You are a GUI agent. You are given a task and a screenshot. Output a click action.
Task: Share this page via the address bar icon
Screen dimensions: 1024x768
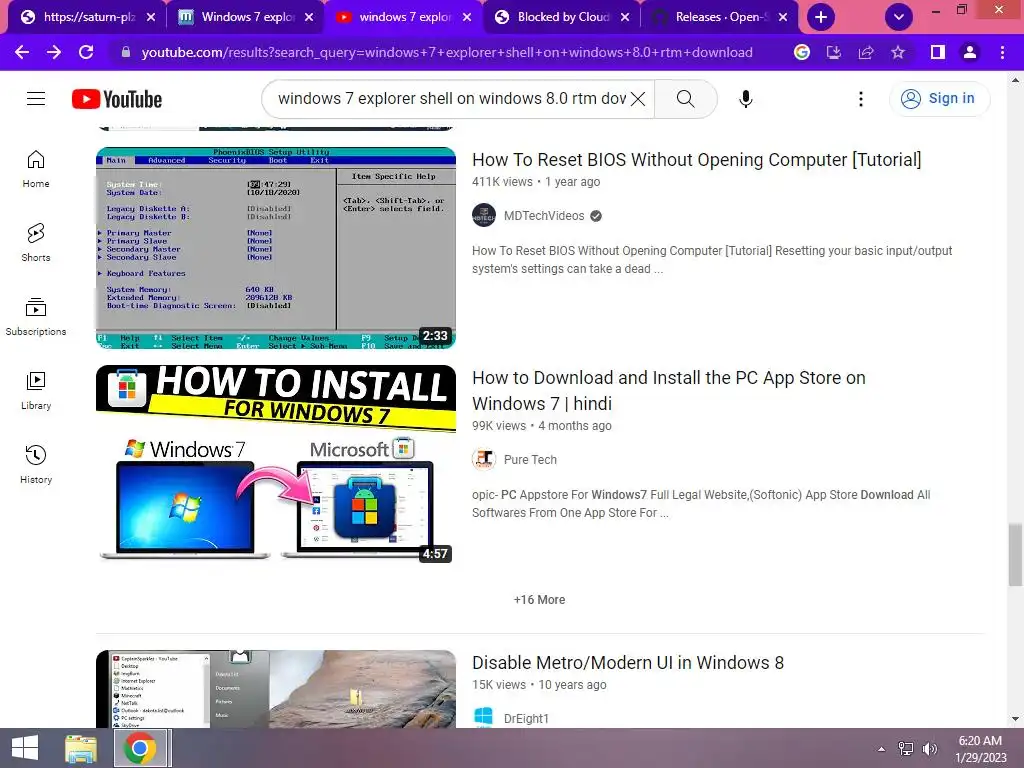point(866,52)
